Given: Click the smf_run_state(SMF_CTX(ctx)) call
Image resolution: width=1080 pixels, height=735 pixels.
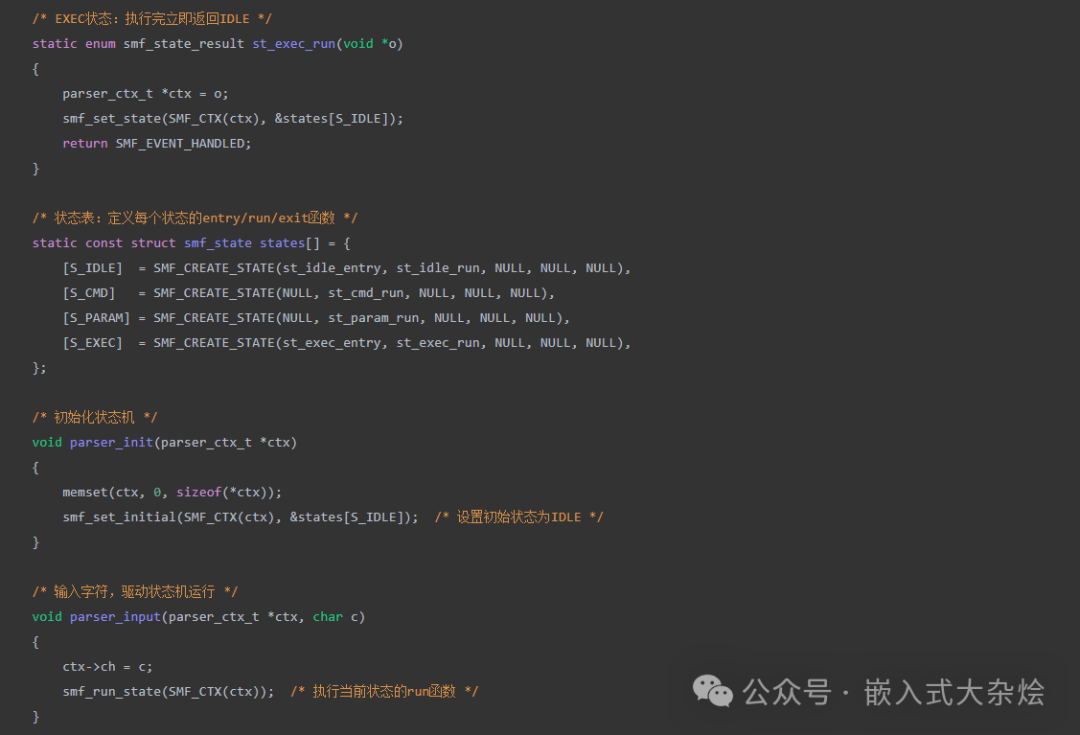Looking at the screenshot, I should click(168, 691).
